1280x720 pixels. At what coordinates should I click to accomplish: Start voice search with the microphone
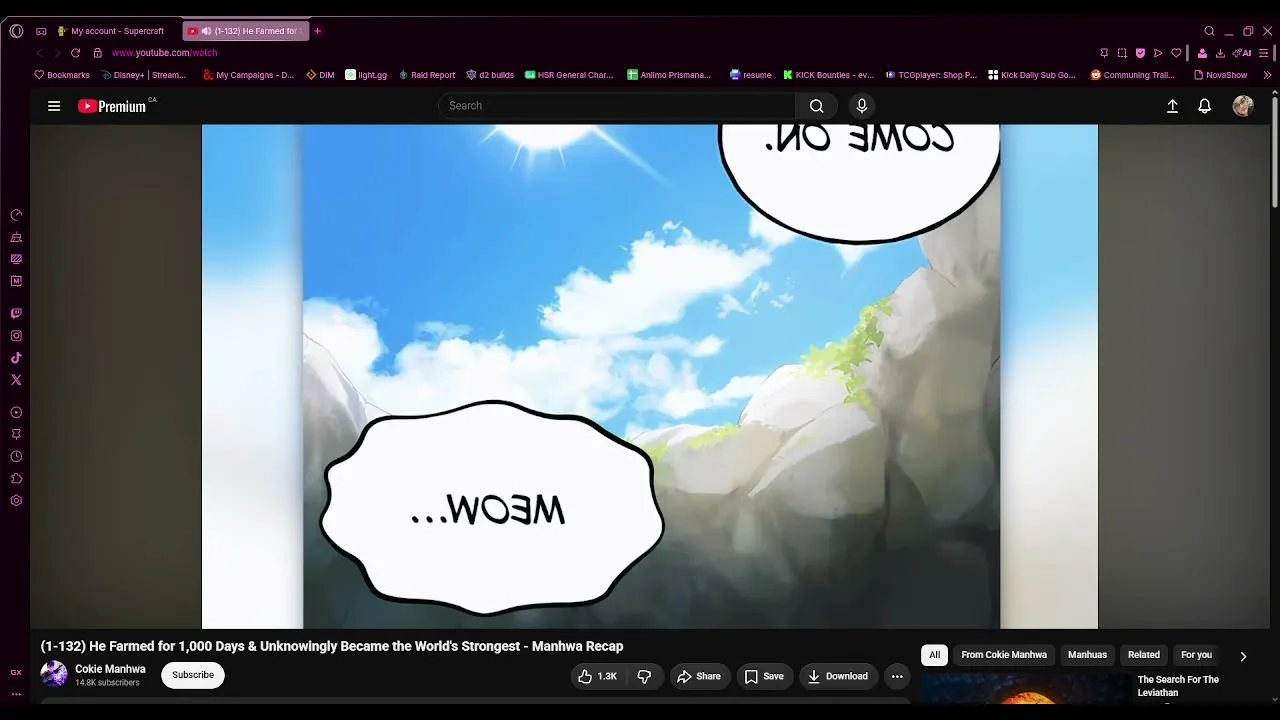coord(862,106)
